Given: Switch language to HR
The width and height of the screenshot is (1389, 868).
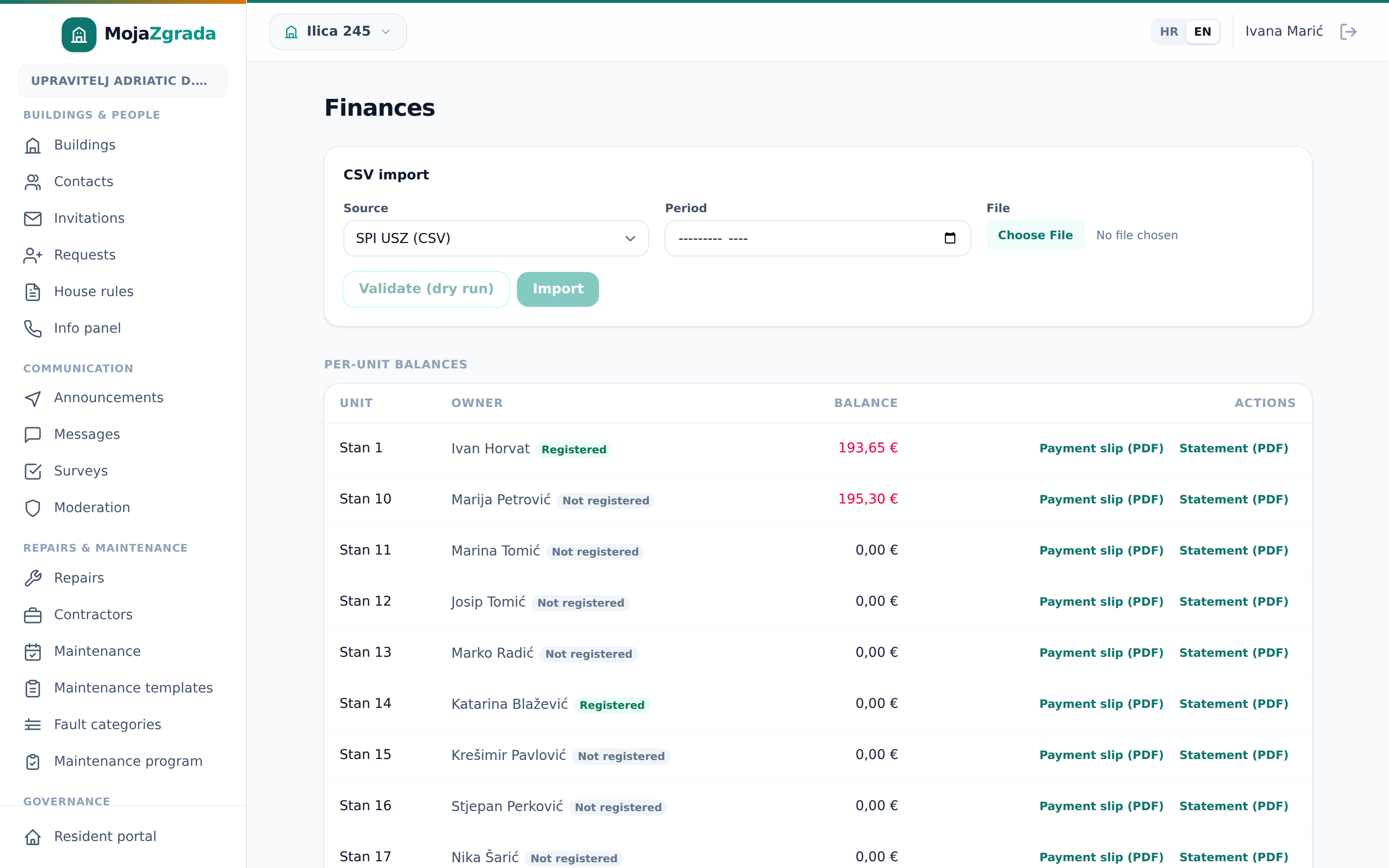Looking at the screenshot, I should [x=1169, y=31].
